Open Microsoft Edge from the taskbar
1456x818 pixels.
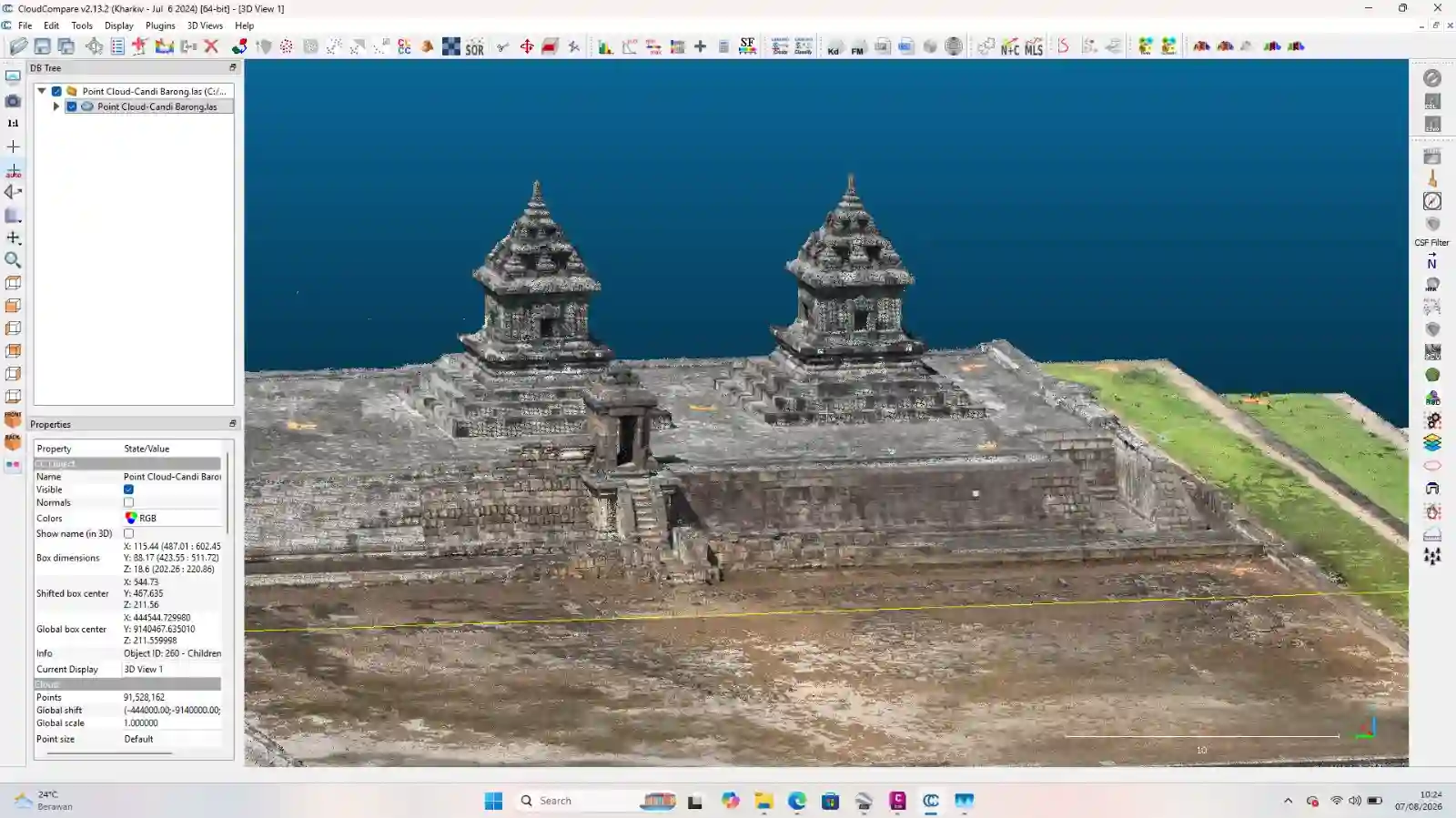tap(797, 801)
